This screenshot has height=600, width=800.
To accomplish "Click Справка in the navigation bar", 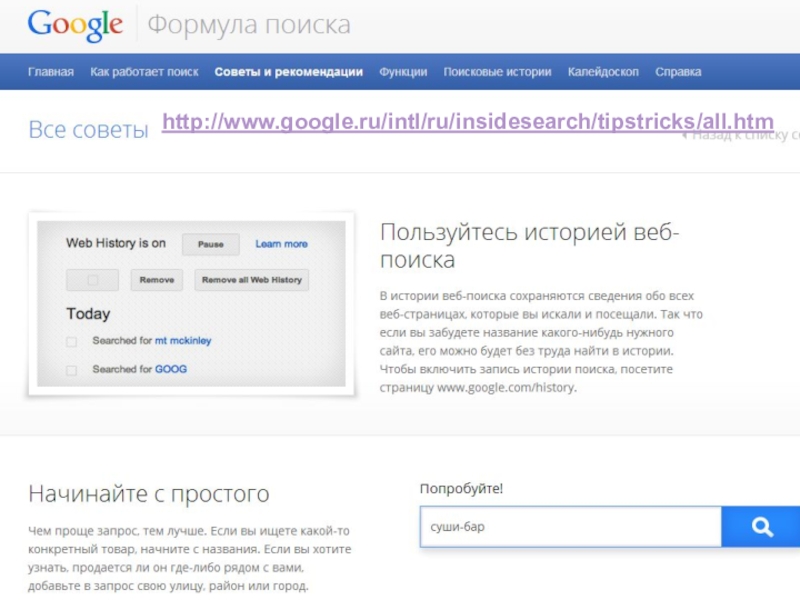I will pos(678,72).
